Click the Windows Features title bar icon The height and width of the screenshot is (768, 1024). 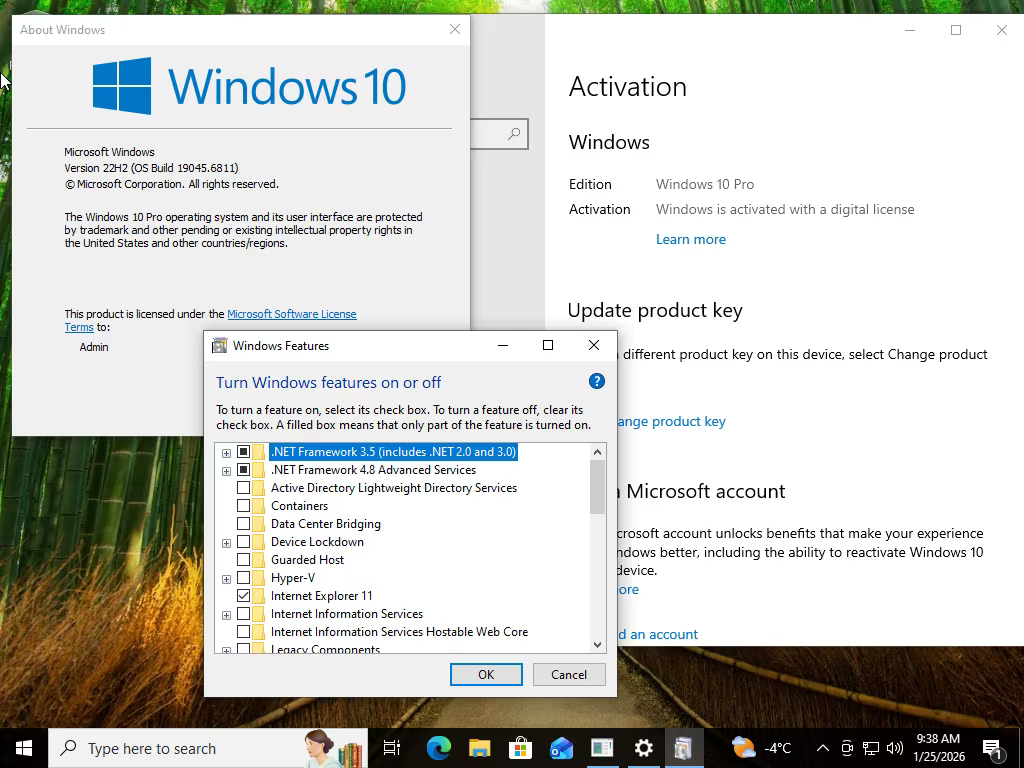click(x=219, y=345)
